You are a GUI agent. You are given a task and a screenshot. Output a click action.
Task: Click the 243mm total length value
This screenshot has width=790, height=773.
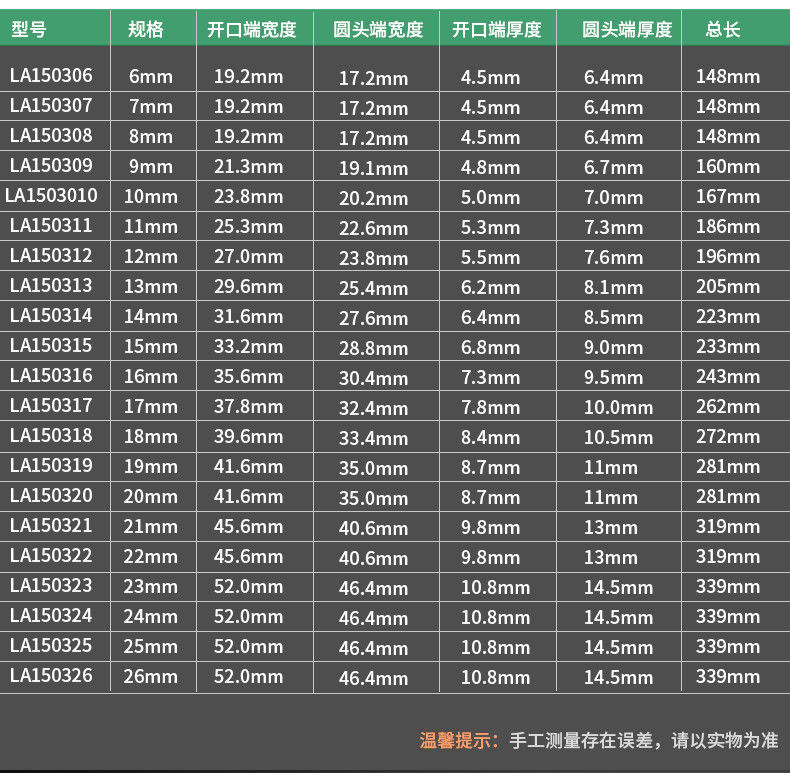point(728,376)
